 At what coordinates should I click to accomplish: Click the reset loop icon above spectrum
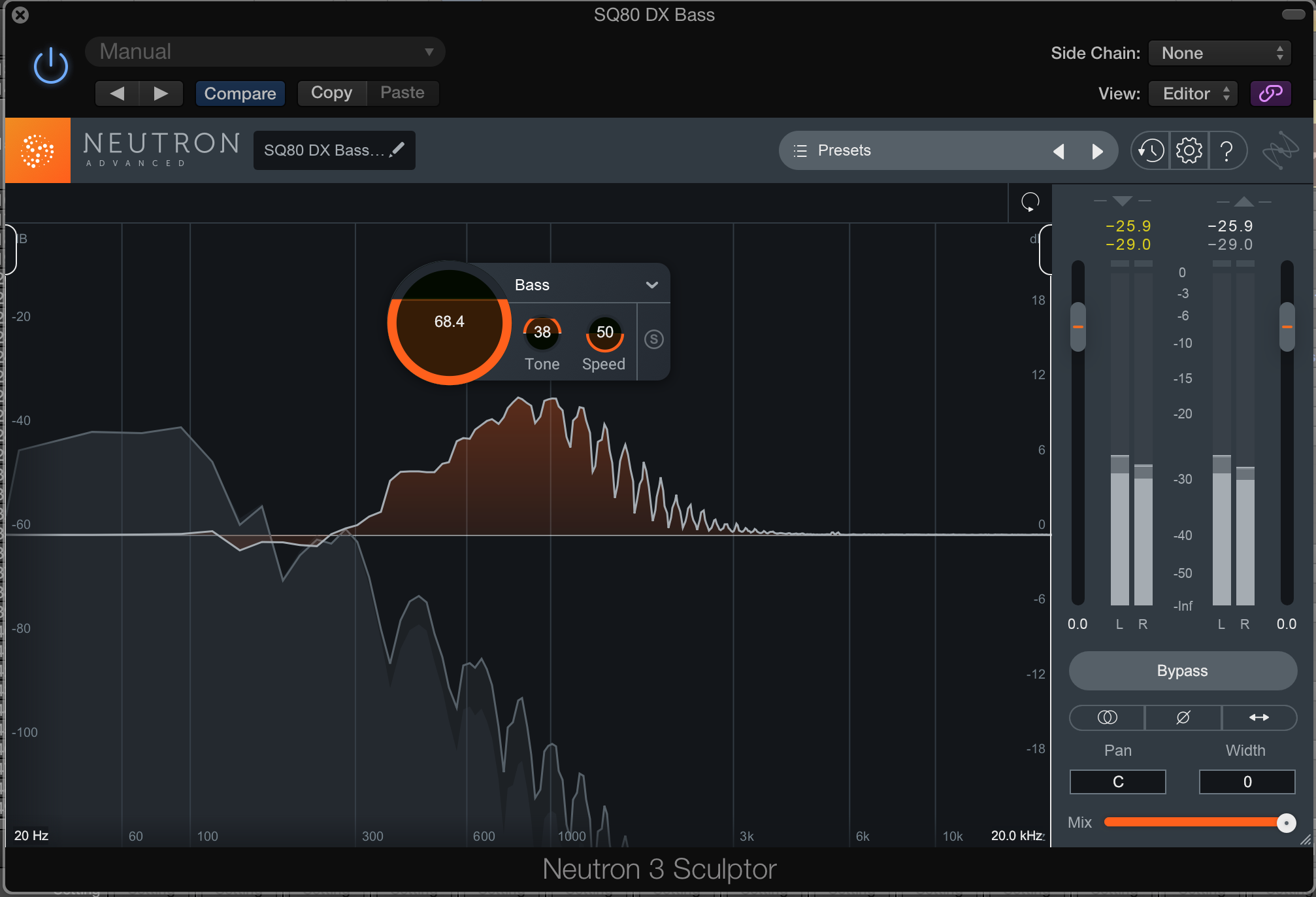point(1030,202)
